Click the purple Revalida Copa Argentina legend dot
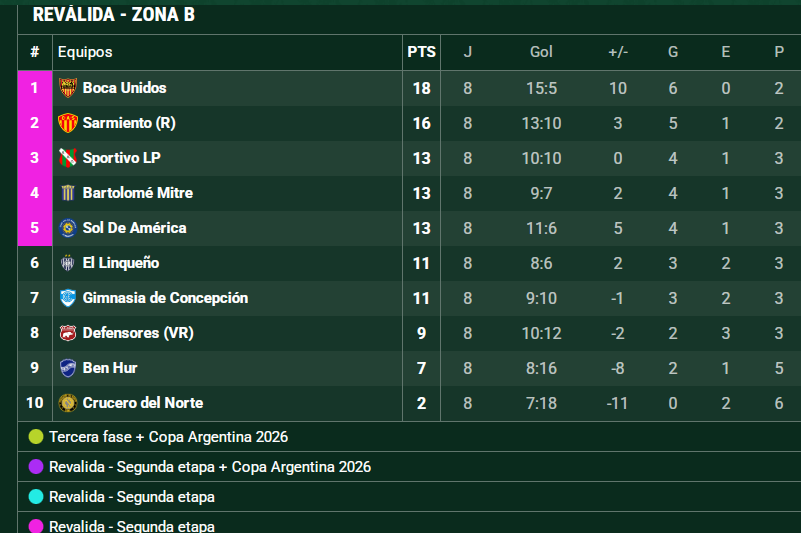Image resolution: width=801 pixels, height=533 pixels. [36, 467]
